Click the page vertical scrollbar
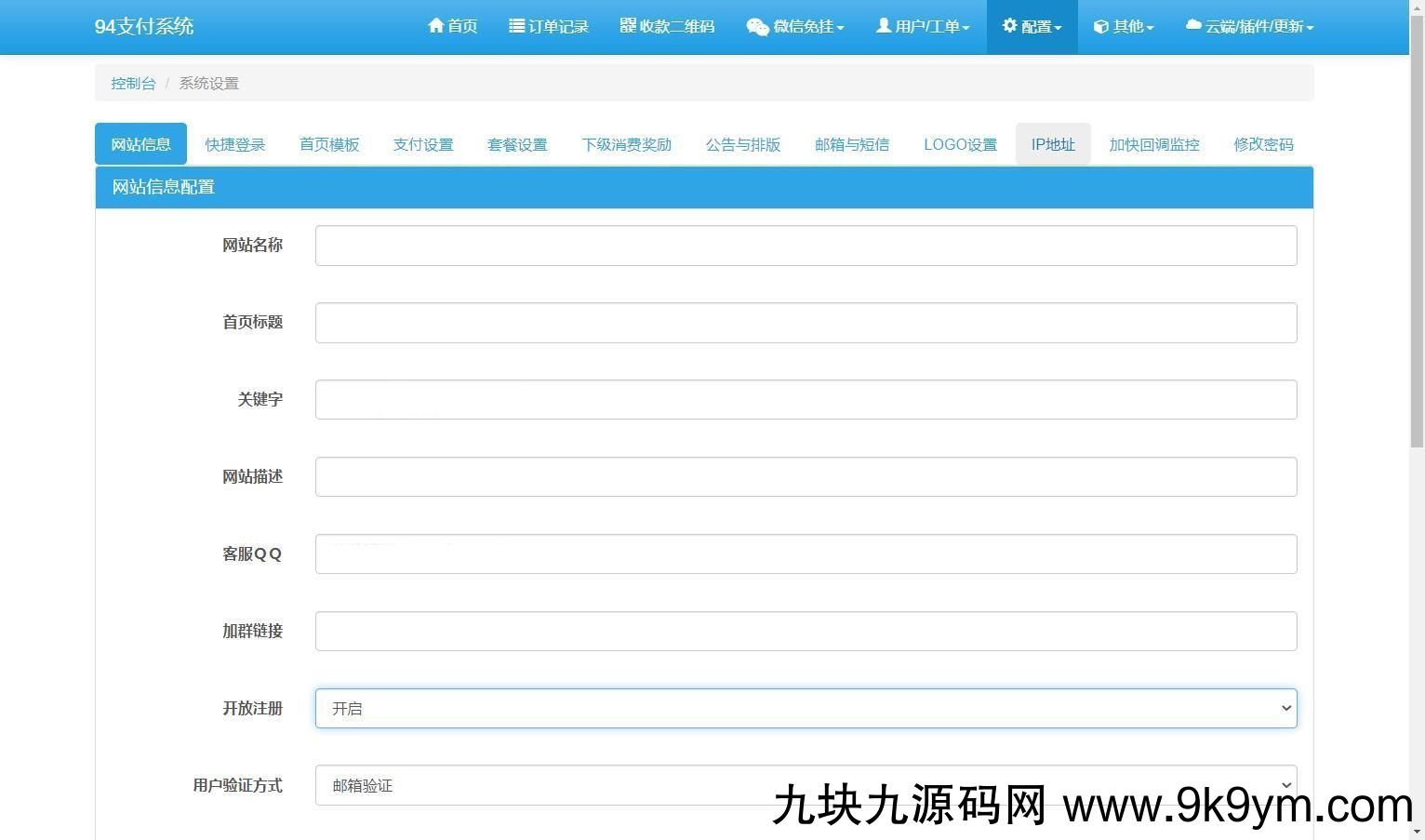The height and width of the screenshot is (840, 1425). (1417, 419)
